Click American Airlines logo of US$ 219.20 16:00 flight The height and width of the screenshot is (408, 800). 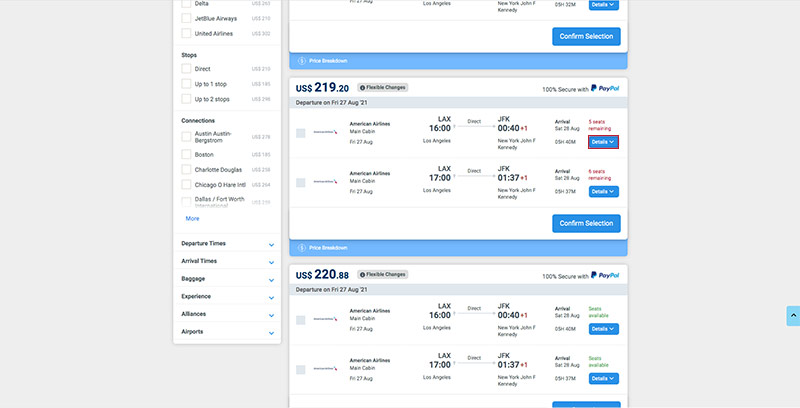point(325,132)
